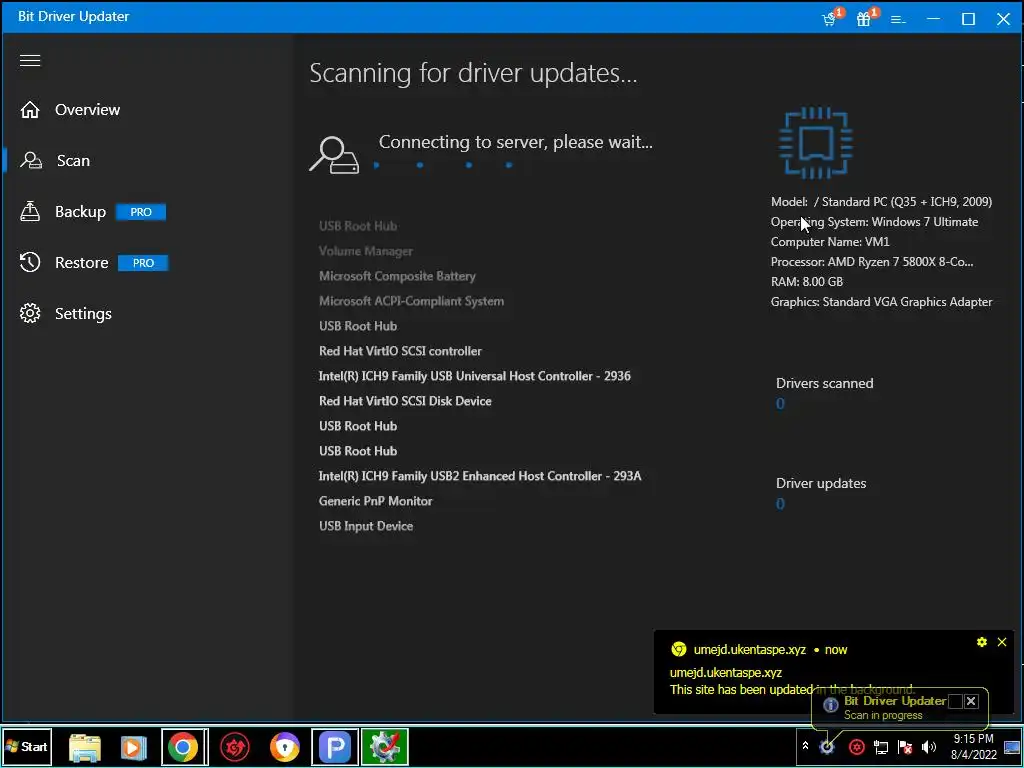Select 'Volume Manager' in device list
1024x768 pixels.
[366, 251]
